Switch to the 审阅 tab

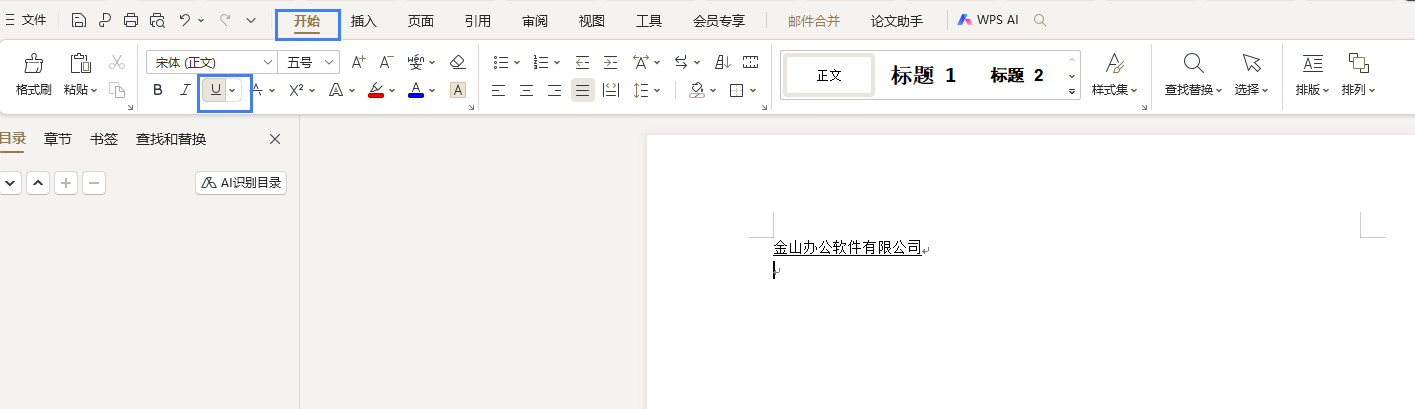point(535,21)
